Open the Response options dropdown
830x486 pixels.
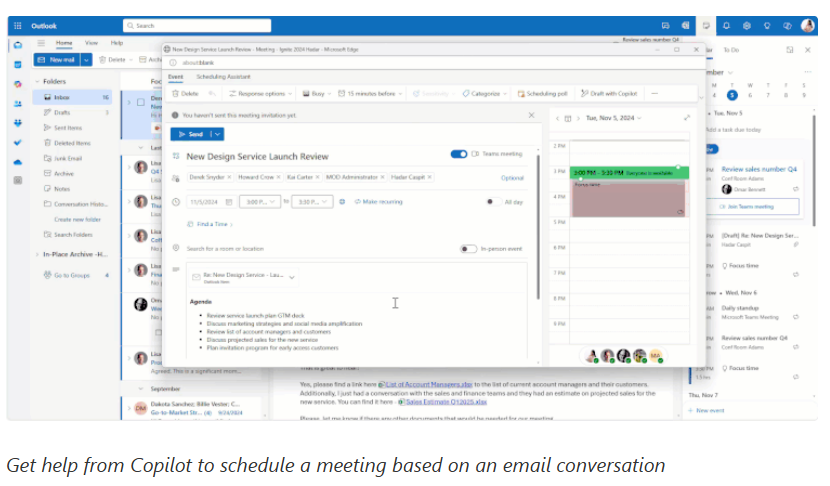point(260,94)
